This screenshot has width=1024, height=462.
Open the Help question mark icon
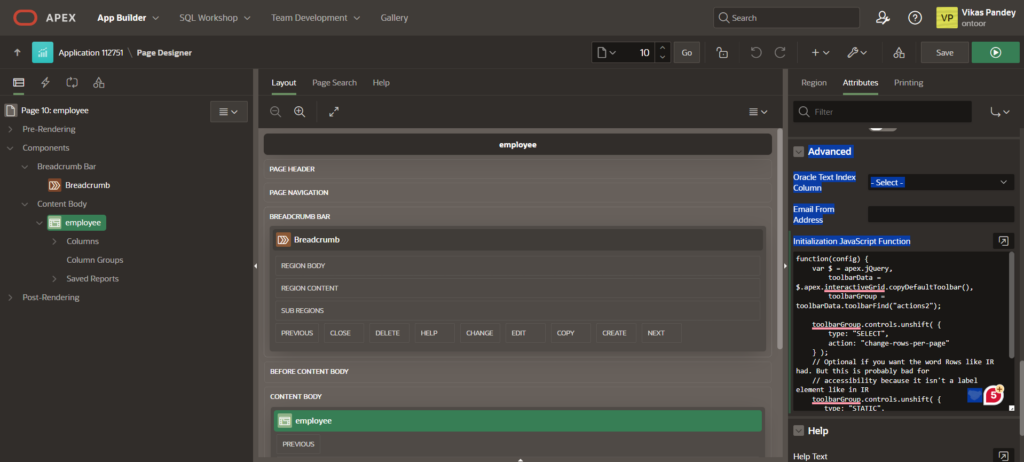(914, 18)
